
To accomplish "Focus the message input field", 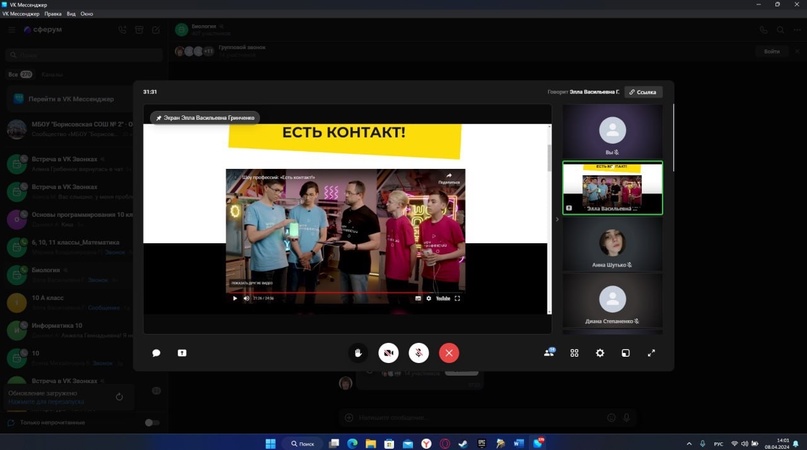I will click(x=479, y=418).
